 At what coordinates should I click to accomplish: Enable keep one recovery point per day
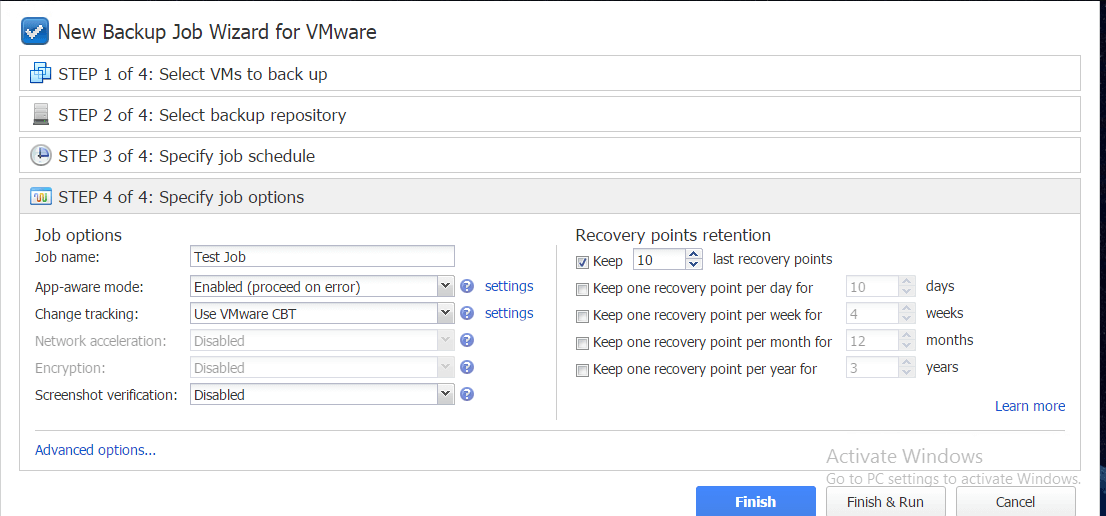coord(583,289)
